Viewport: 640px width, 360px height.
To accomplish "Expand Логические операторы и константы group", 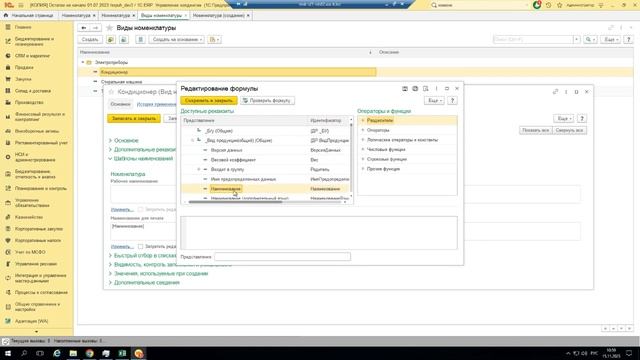I will click(x=362, y=140).
